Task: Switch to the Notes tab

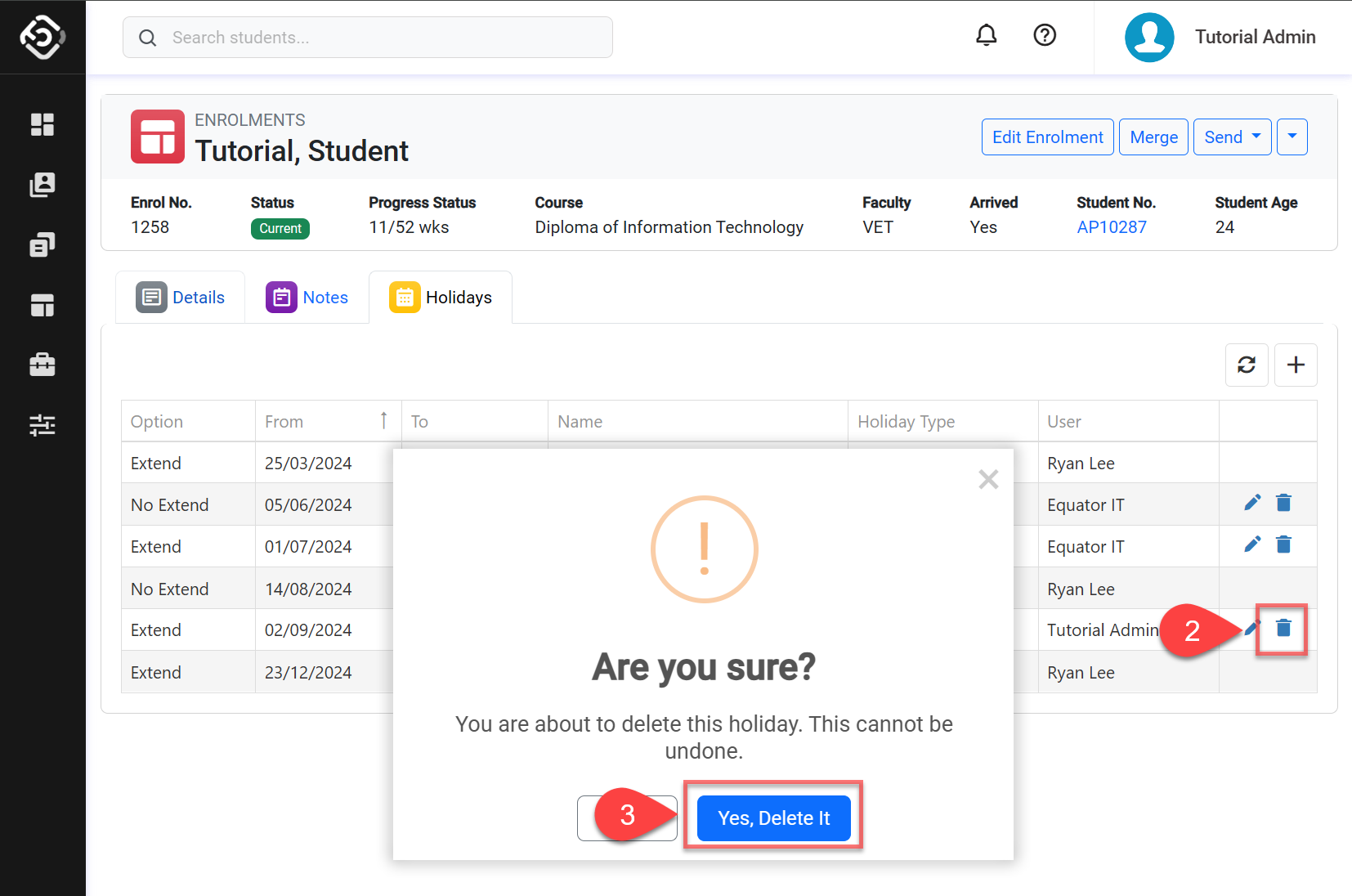Action: [307, 298]
